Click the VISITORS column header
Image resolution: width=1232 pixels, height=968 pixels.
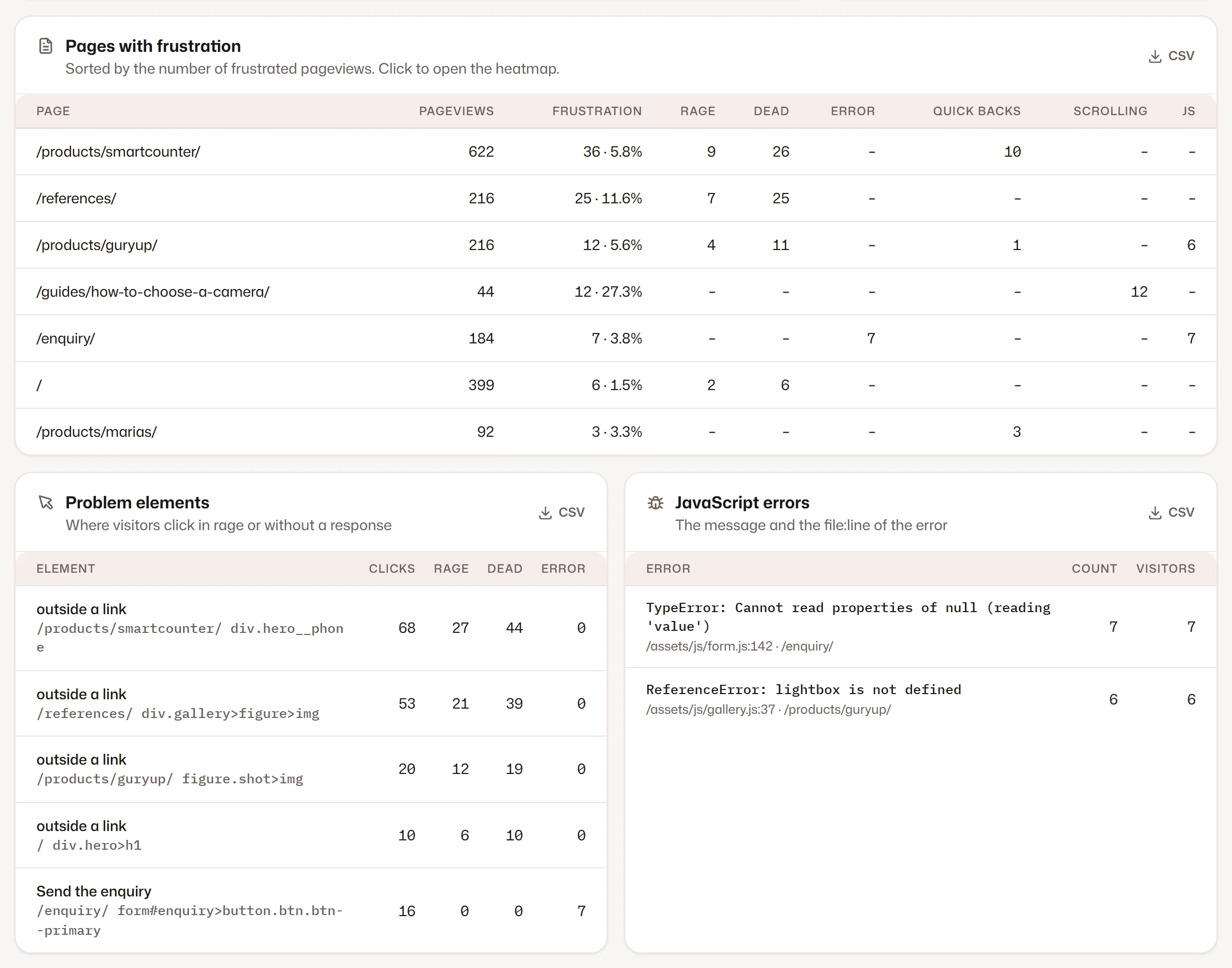1166,569
